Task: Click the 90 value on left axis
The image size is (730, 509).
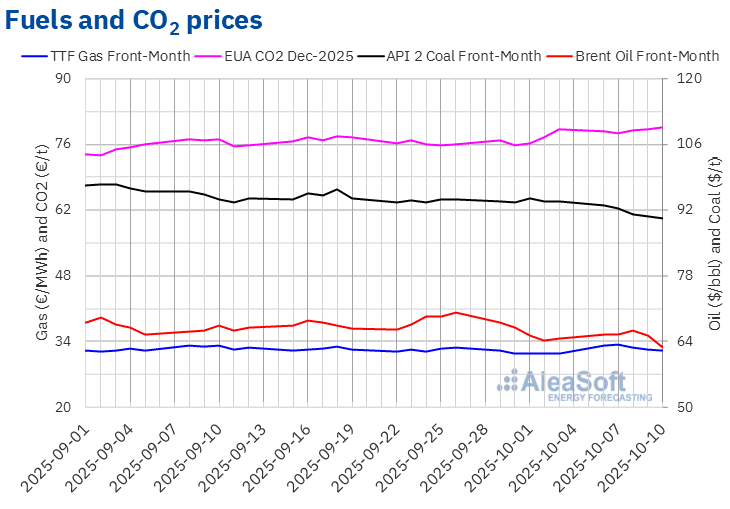Action: [65, 78]
